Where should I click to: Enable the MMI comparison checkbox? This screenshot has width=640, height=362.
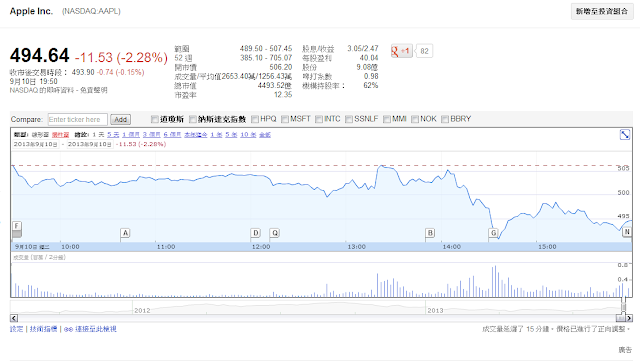point(387,119)
